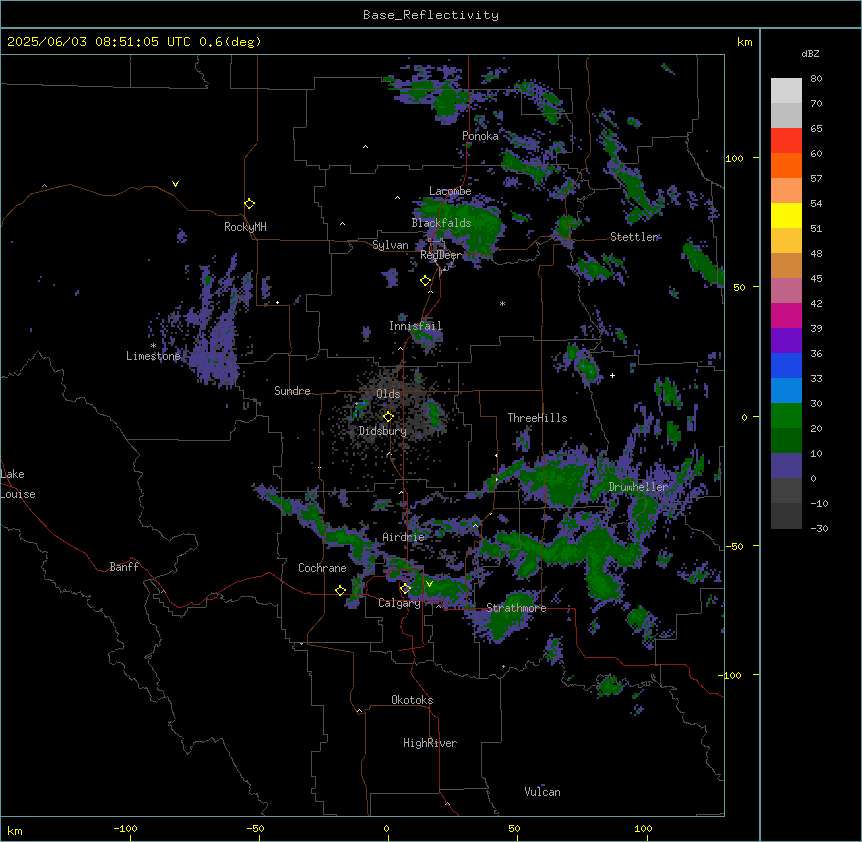Click the yellow diamond marker above RockyMH
Viewport: 862px width, 842px height.
[249, 204]
